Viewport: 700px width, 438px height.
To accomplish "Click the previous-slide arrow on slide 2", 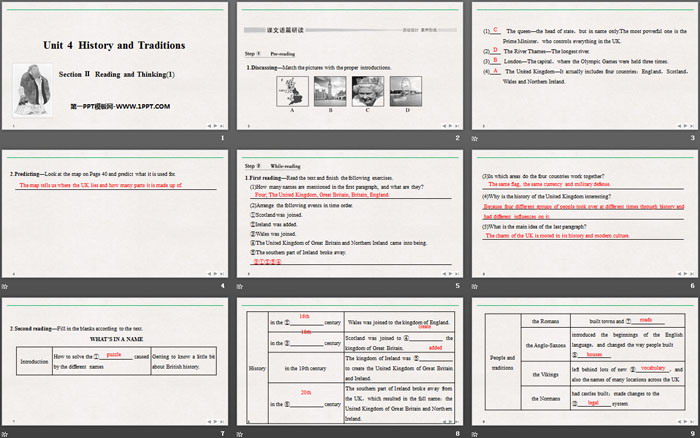I will click(x=444, y=126).
